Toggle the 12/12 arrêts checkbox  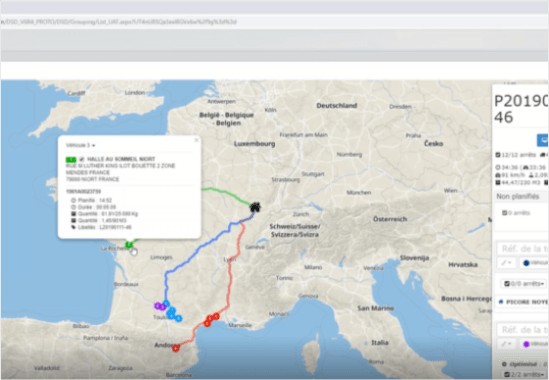[498, 155]
